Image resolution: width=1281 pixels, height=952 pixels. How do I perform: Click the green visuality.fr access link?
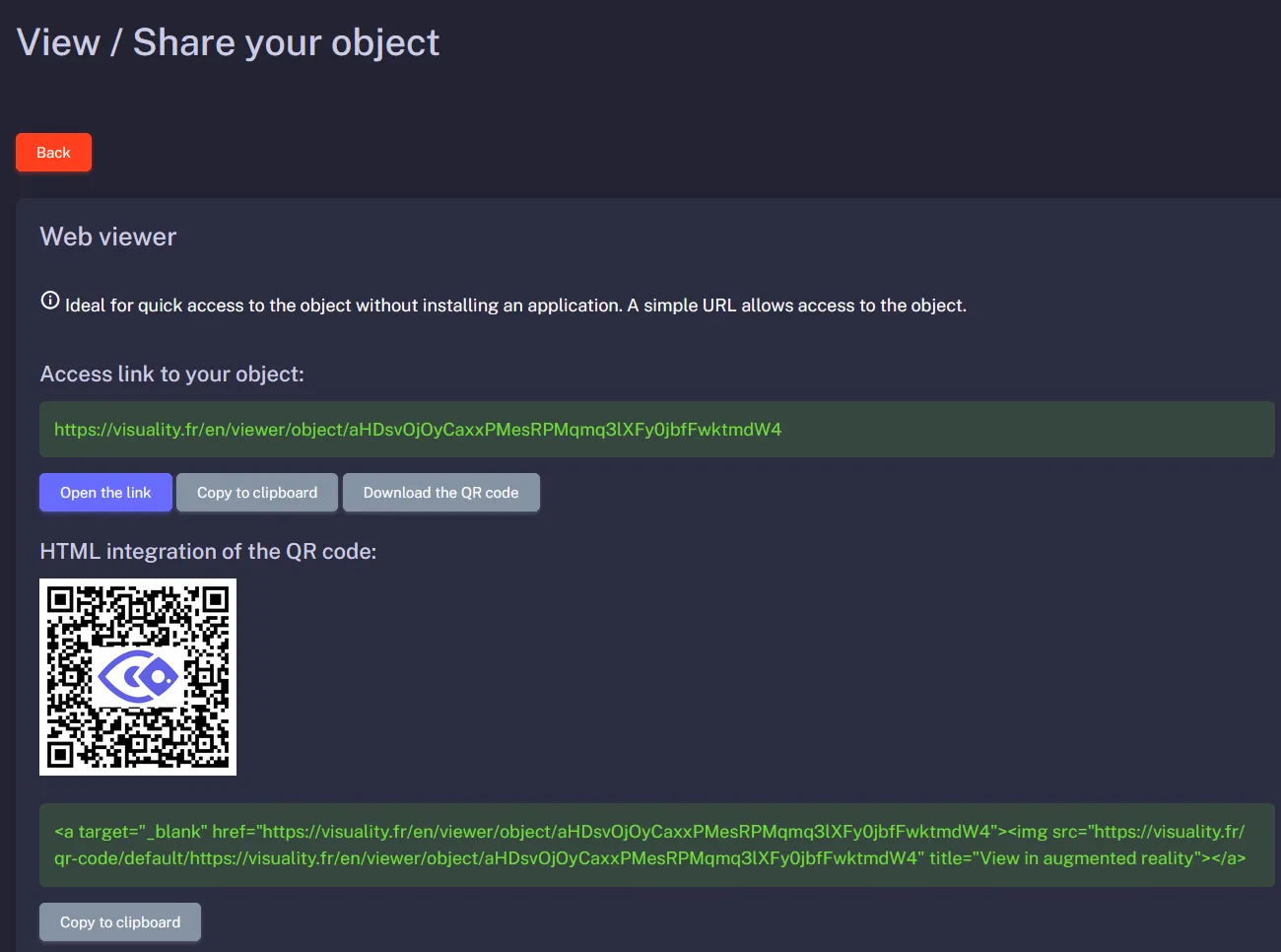pos(418,429)
